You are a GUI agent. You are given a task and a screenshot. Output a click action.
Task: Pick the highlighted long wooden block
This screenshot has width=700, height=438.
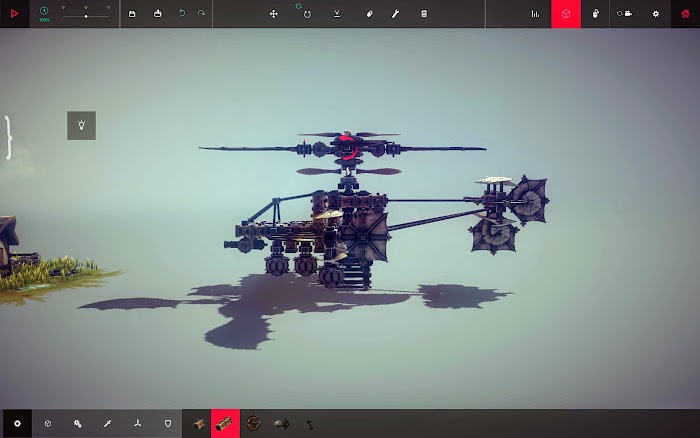point(225,423)
